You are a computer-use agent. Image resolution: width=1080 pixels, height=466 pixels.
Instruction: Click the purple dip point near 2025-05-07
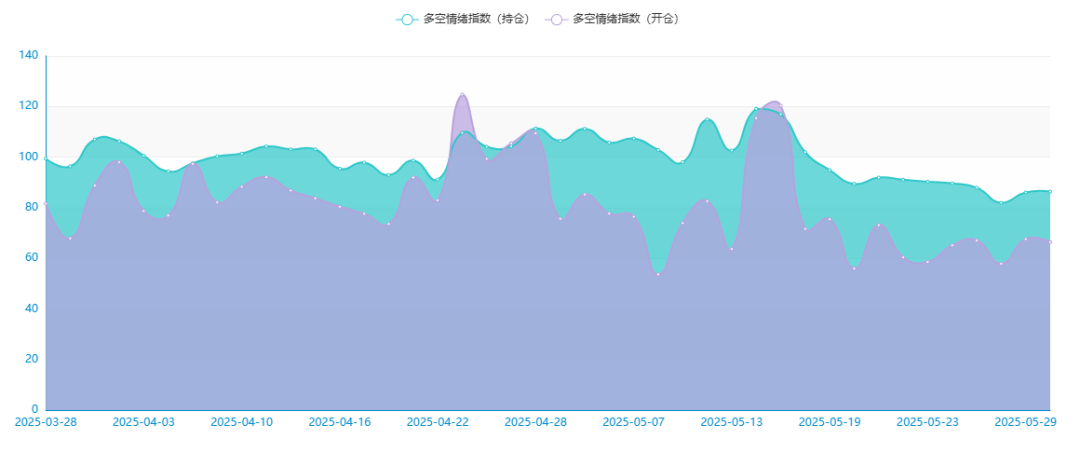[x=658, y=274]
